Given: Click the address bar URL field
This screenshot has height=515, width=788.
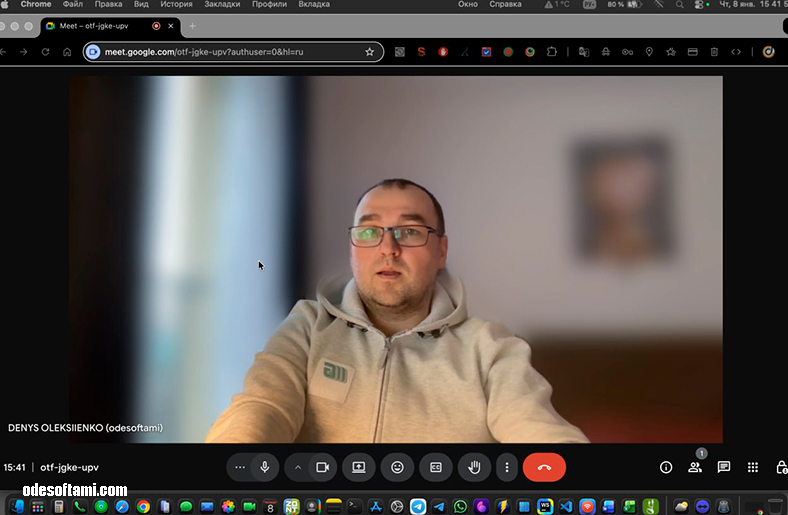Looking at the screenshot, I should tap(230, 52).
